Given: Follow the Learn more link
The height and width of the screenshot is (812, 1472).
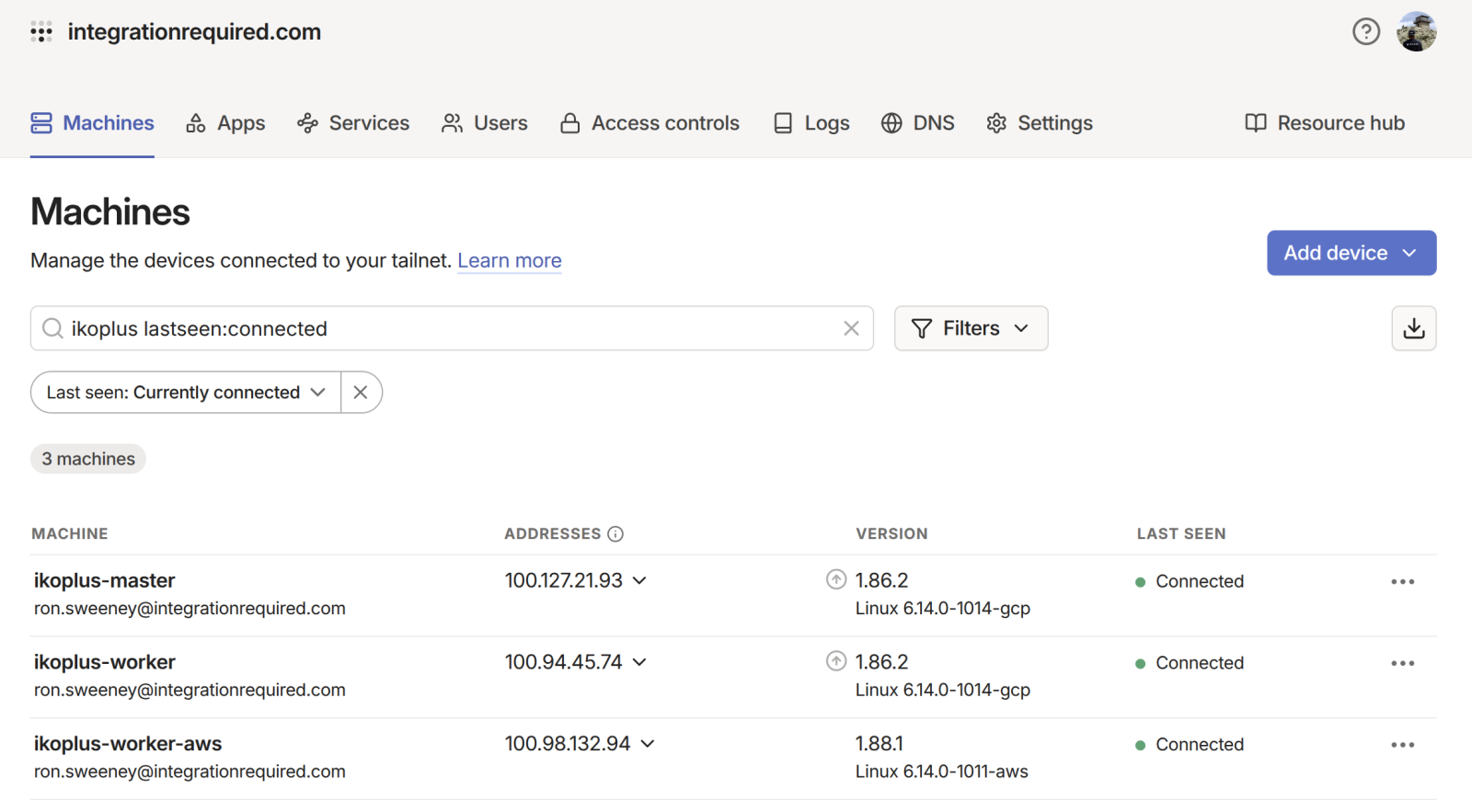Looking at the screenshot, I should [x=509, y=261].
